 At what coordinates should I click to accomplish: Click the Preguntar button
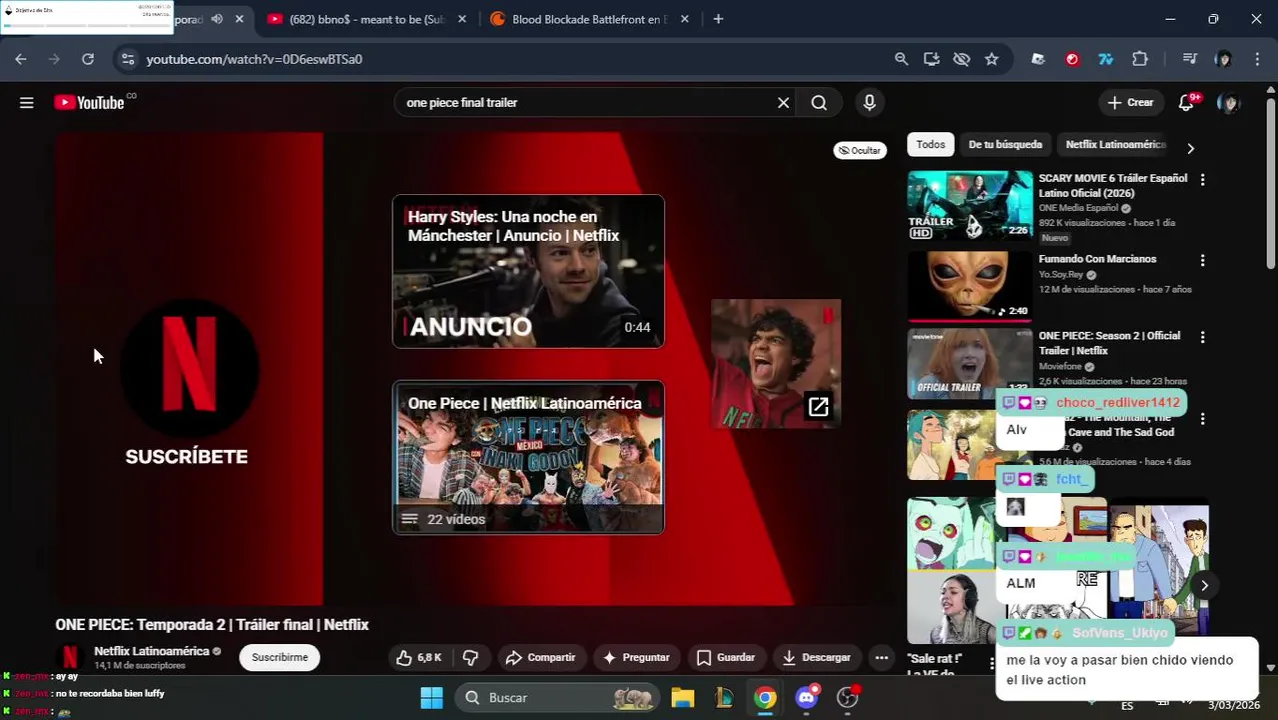tap(635, 657)
